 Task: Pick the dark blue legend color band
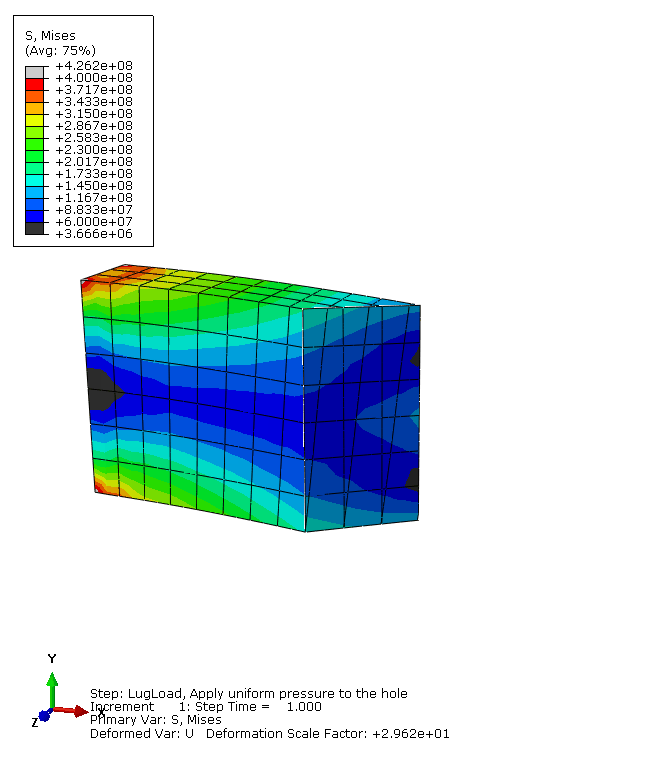click(35, 216)
